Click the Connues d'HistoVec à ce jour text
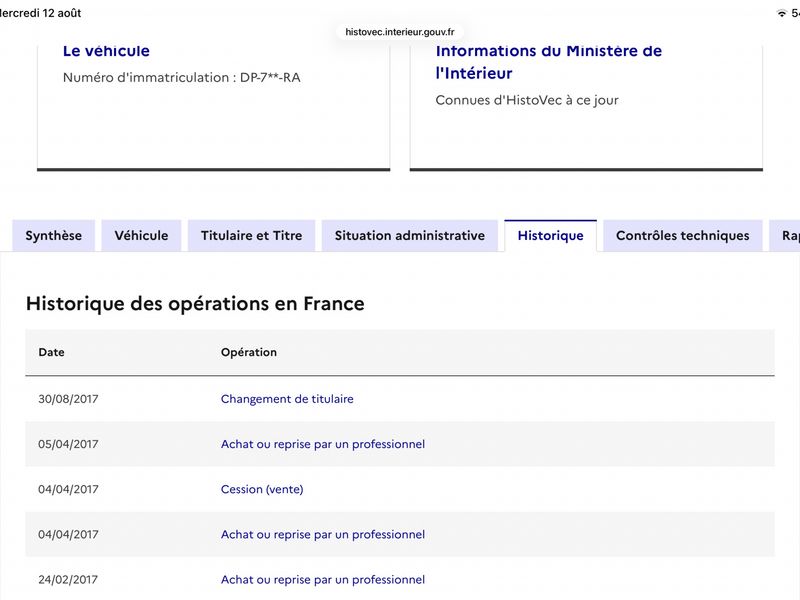This screenshot has width=800, height=600. [x=527, y=100]
